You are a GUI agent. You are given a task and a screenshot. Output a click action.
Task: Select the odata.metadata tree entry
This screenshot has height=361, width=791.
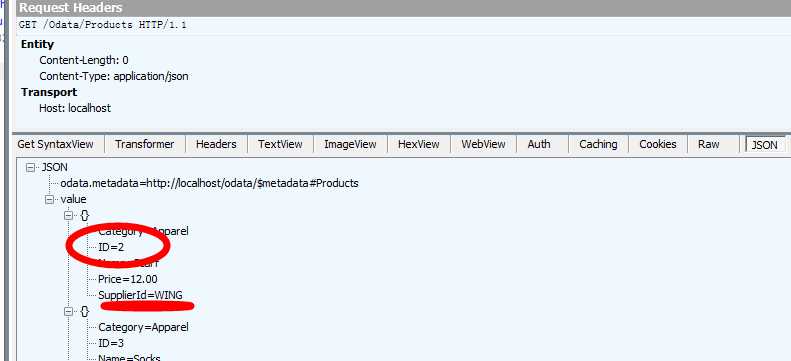209,184
